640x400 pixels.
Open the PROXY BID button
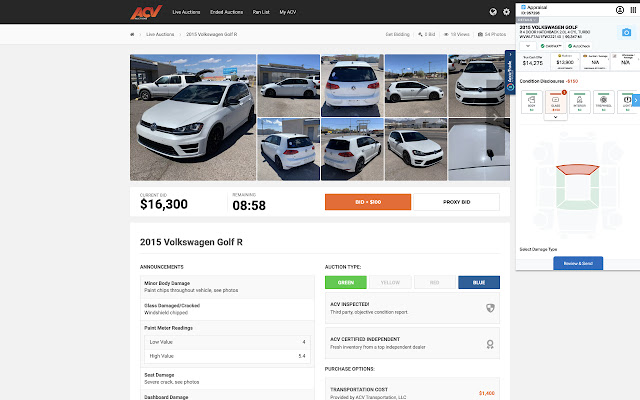click(456, 202)
